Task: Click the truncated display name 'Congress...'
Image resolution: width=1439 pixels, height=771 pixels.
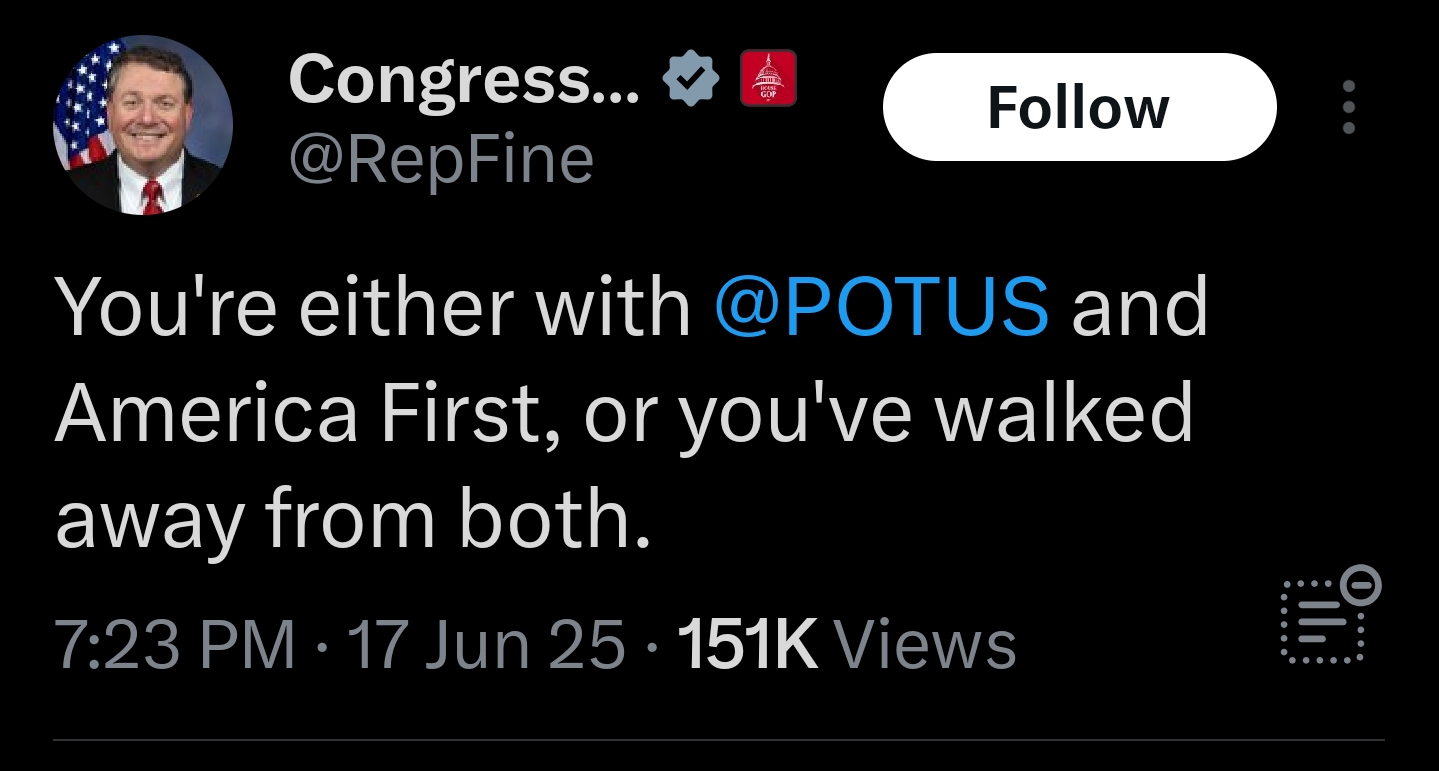Action: tap(464, 80)
